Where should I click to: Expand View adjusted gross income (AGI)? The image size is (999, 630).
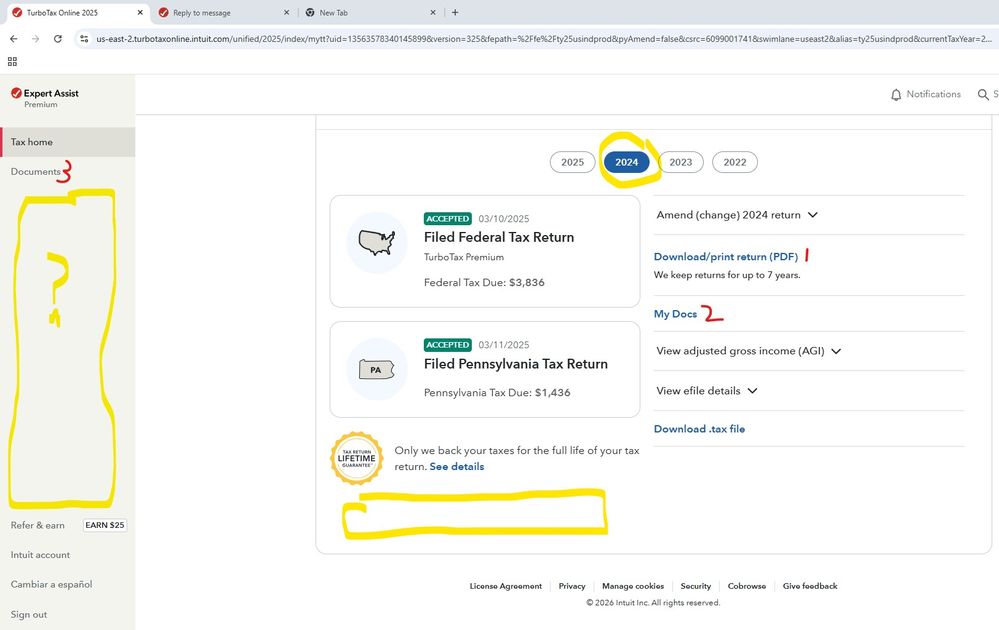[749, 351]
